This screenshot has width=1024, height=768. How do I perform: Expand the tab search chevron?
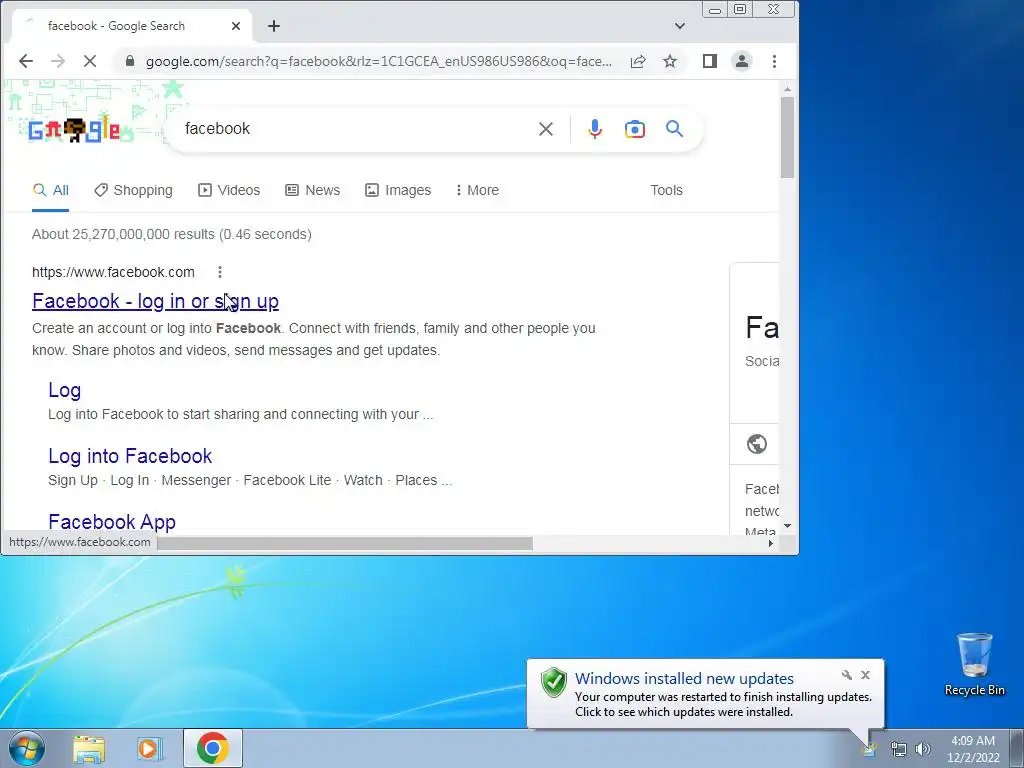coord(680,26)
